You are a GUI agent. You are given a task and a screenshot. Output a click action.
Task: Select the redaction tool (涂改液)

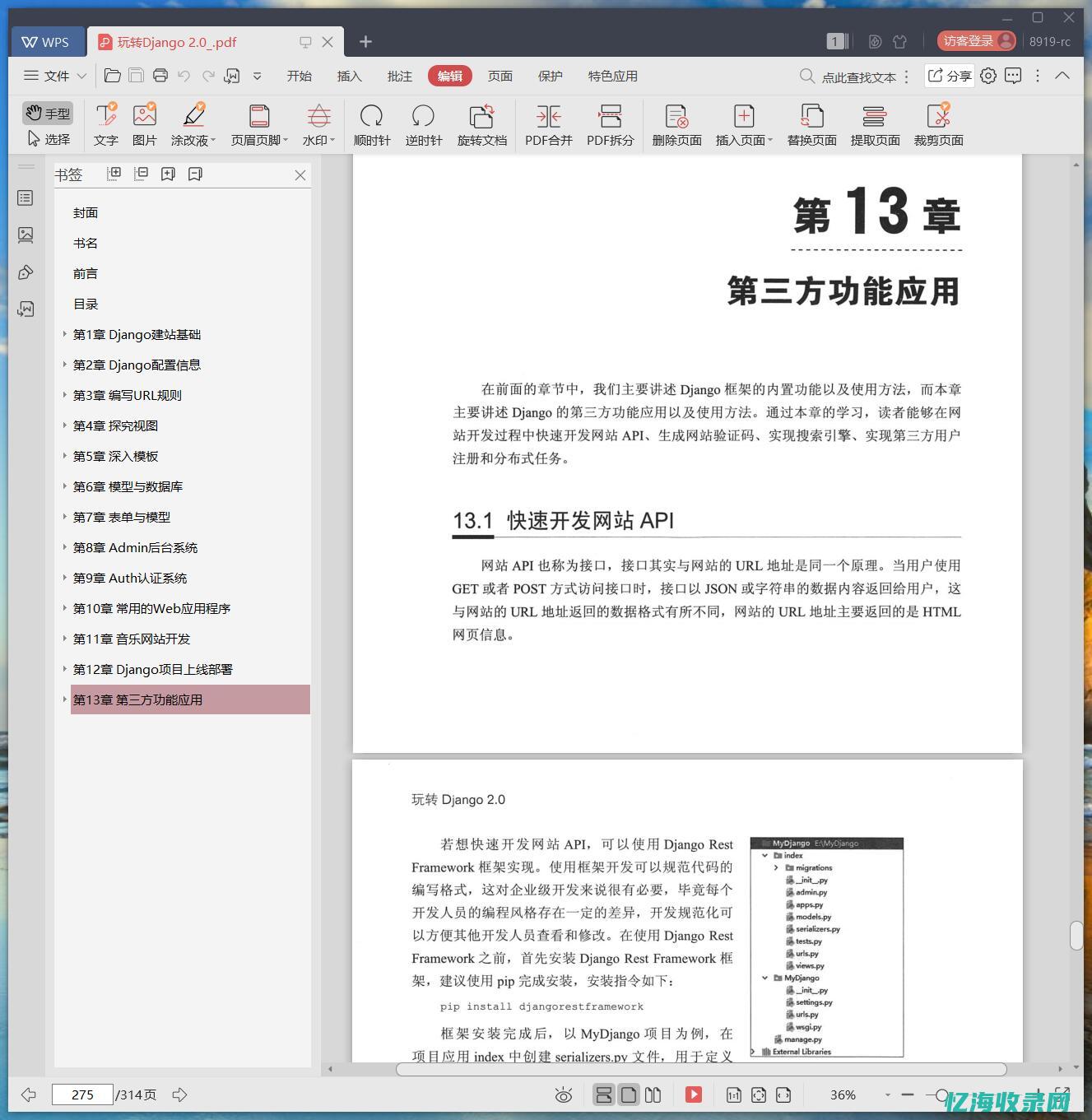[x=193, y=125]
